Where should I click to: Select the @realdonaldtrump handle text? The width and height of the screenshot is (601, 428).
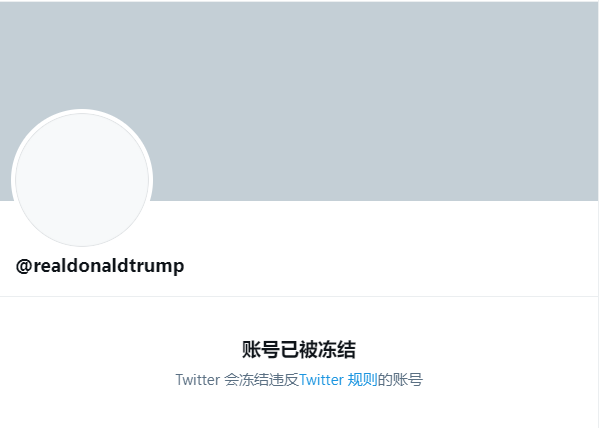click(x=100, y=266)
